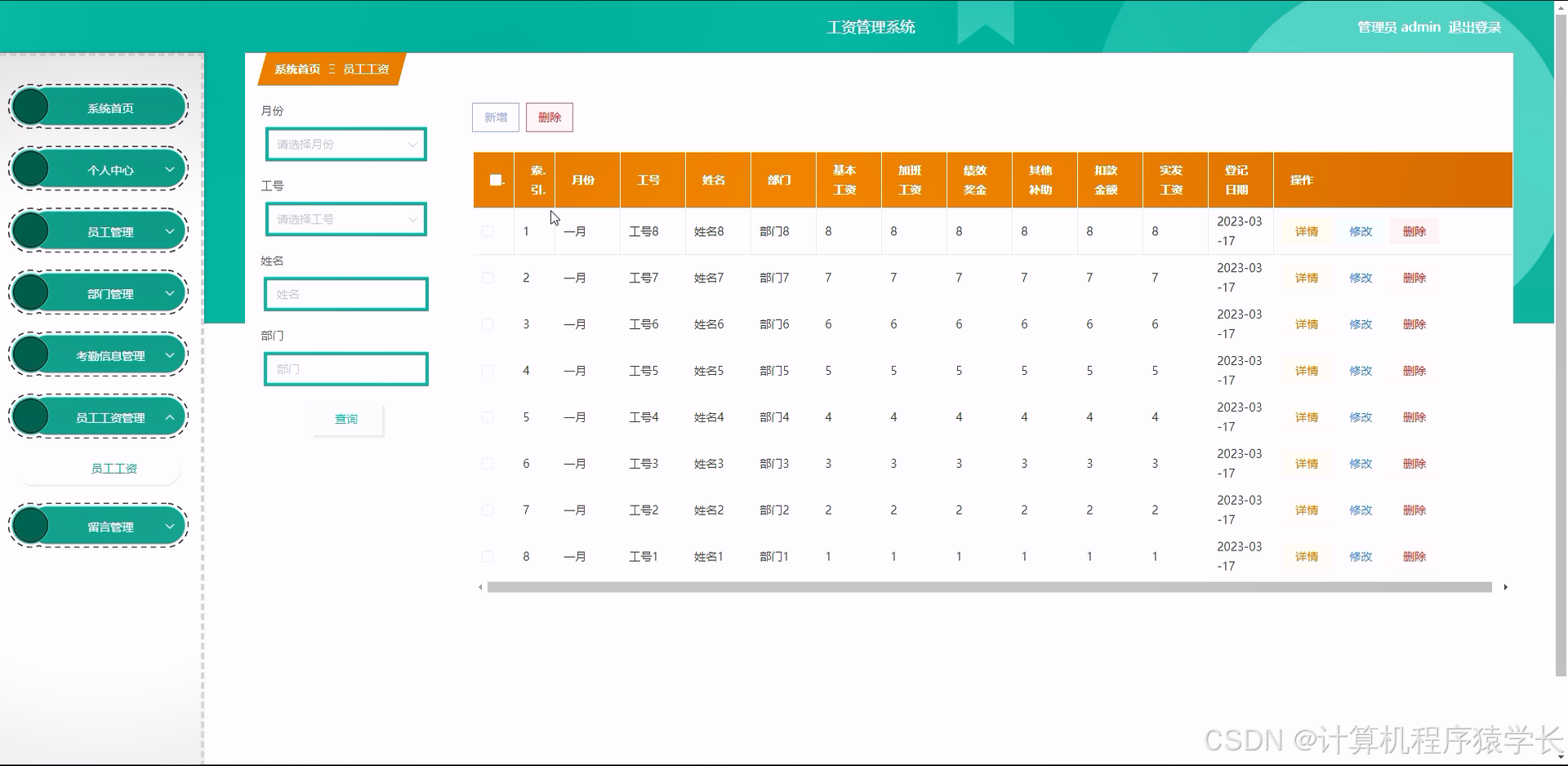Click 系统首页 in the breadcrumb
1568x766 pixels.
click(x=297, y=69)
